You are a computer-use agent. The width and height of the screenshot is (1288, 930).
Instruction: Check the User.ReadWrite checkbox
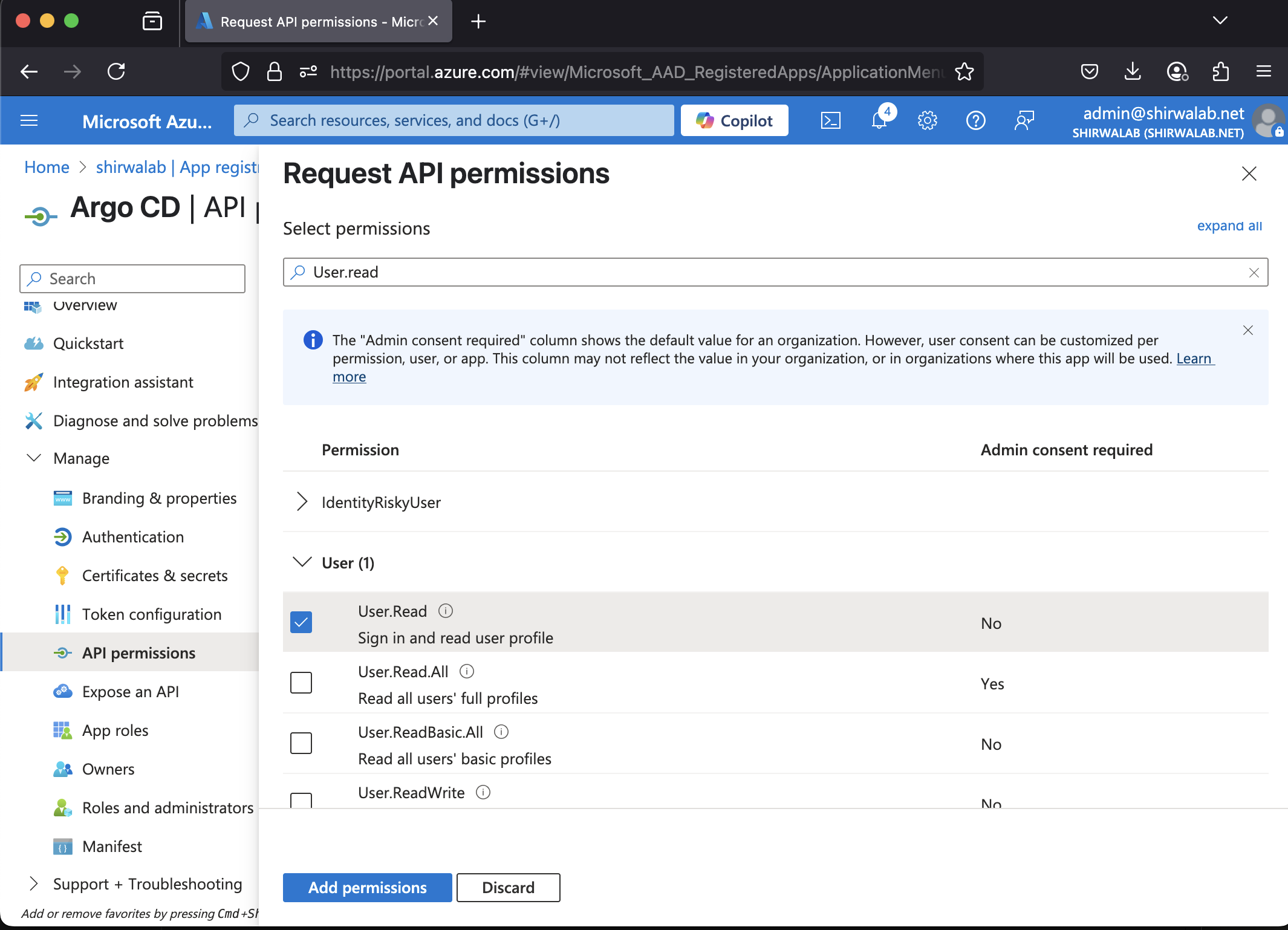coord(301,799)
